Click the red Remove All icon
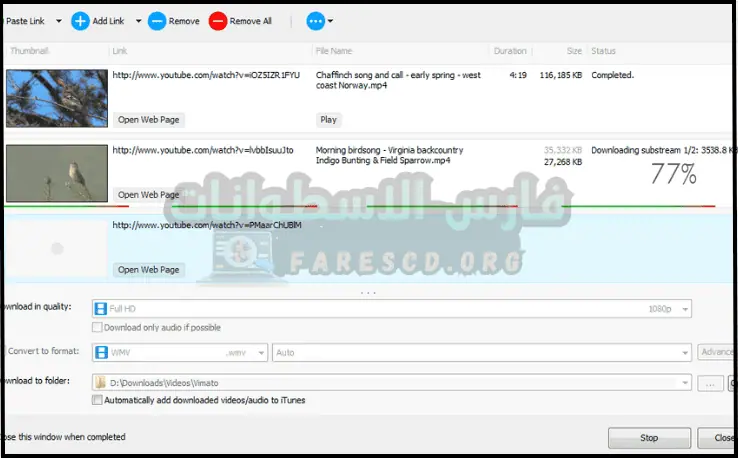 click(218, 21)
